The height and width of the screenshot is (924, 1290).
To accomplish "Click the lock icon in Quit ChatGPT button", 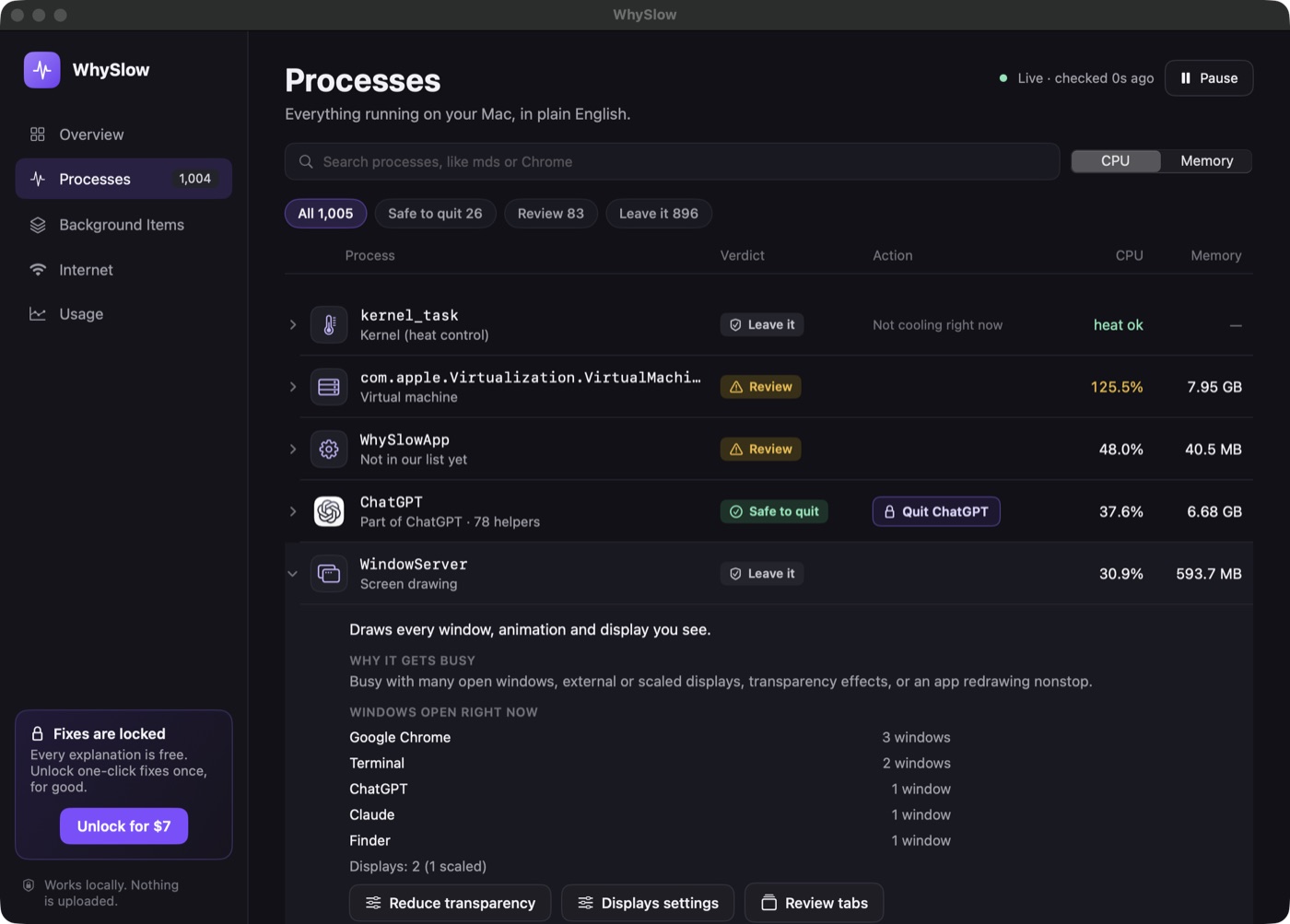I will tap(889, 511).
